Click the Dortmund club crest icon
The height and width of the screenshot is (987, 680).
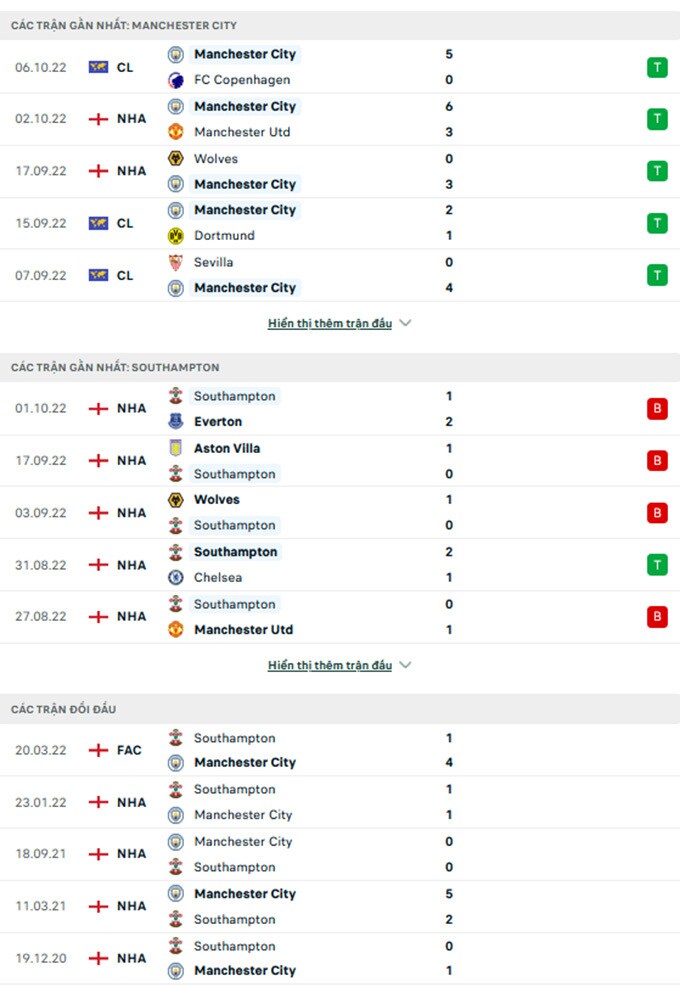(x=176, y=236)
